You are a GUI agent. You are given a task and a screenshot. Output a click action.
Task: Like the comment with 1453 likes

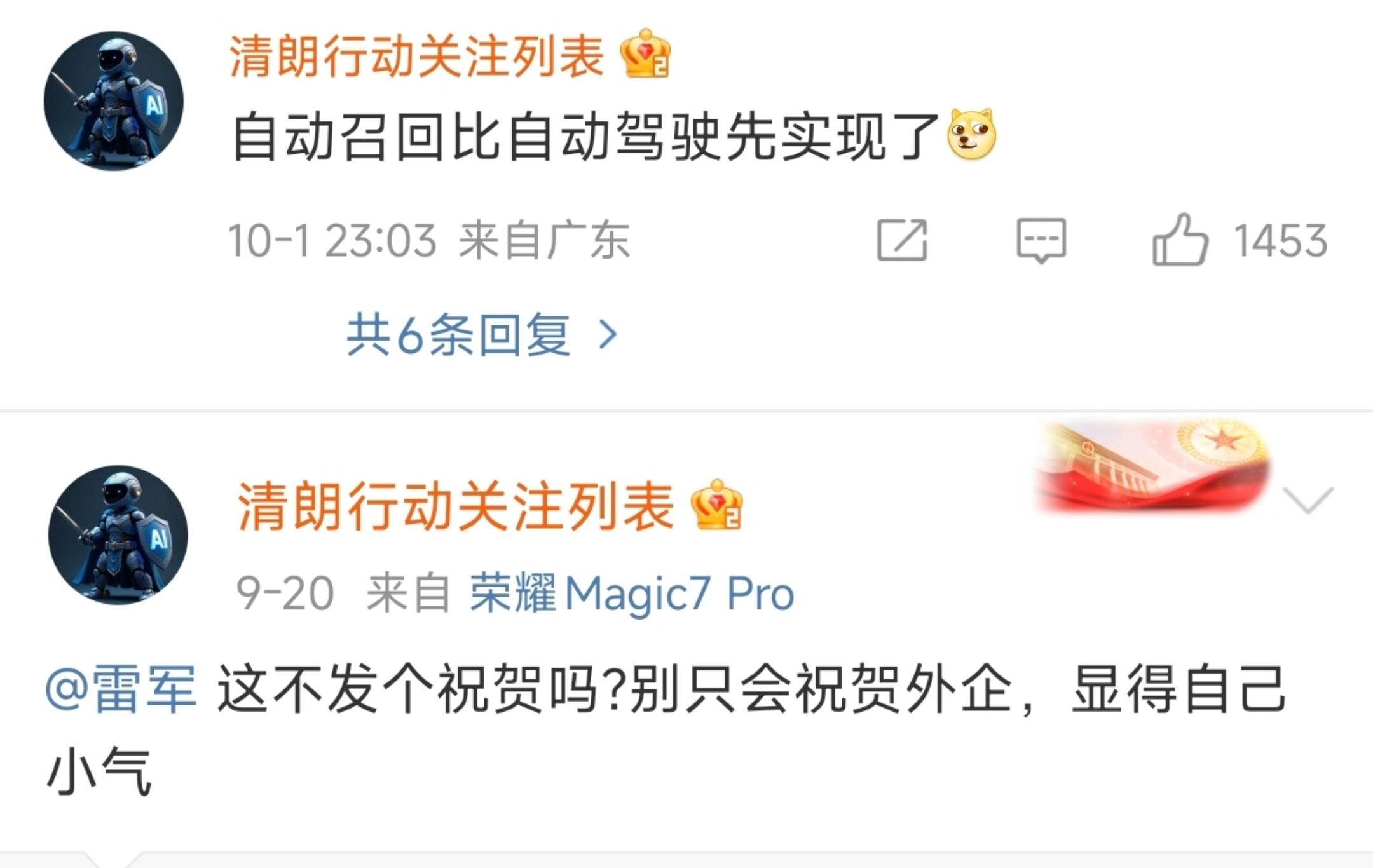[x=1180, y=240]
